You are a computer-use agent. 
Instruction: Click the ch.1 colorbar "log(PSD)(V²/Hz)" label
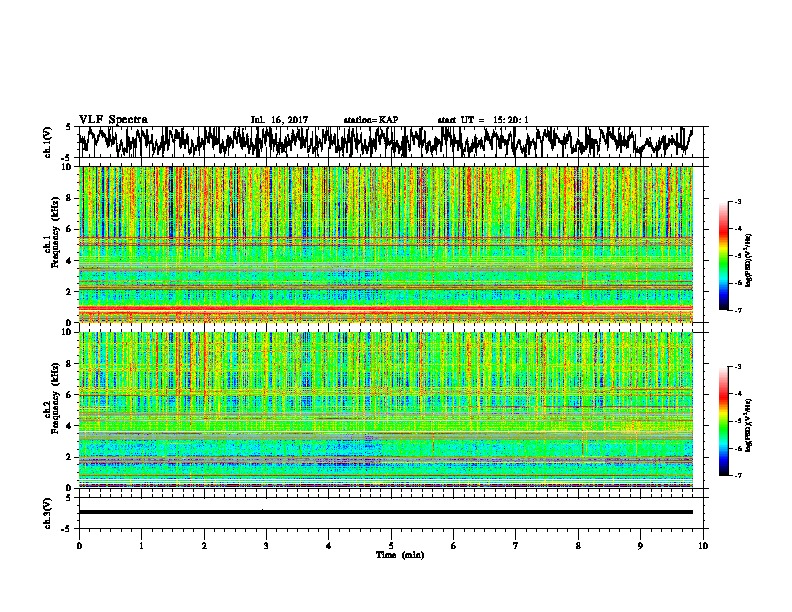749,261
